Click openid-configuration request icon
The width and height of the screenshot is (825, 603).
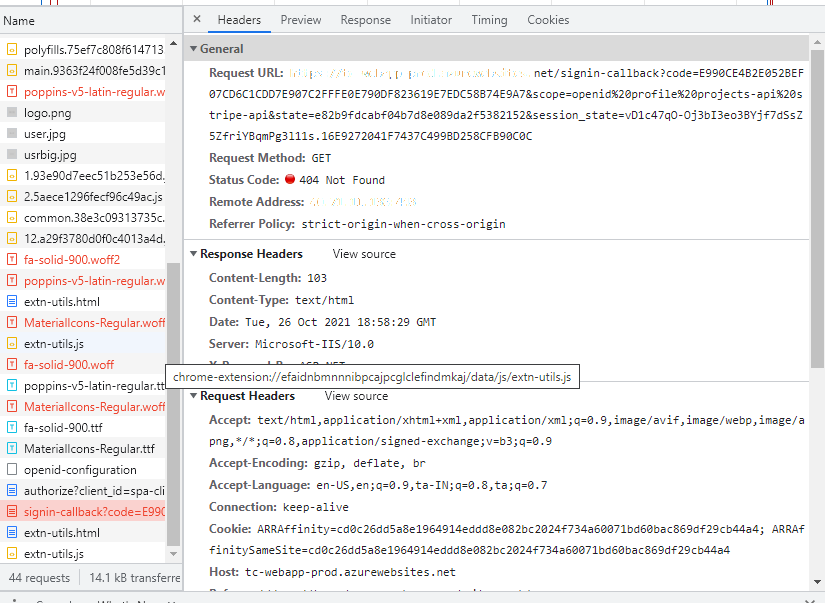[12, 469]
